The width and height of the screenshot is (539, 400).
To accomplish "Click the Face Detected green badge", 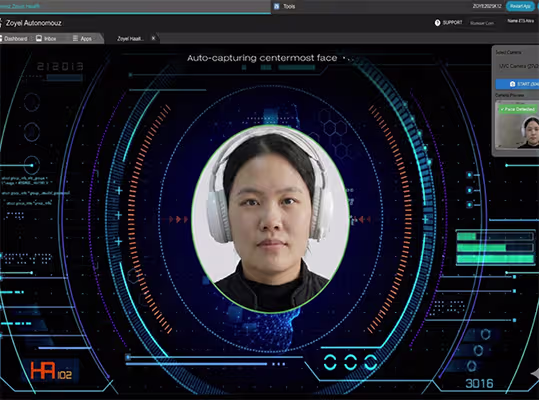I will 517,109.
